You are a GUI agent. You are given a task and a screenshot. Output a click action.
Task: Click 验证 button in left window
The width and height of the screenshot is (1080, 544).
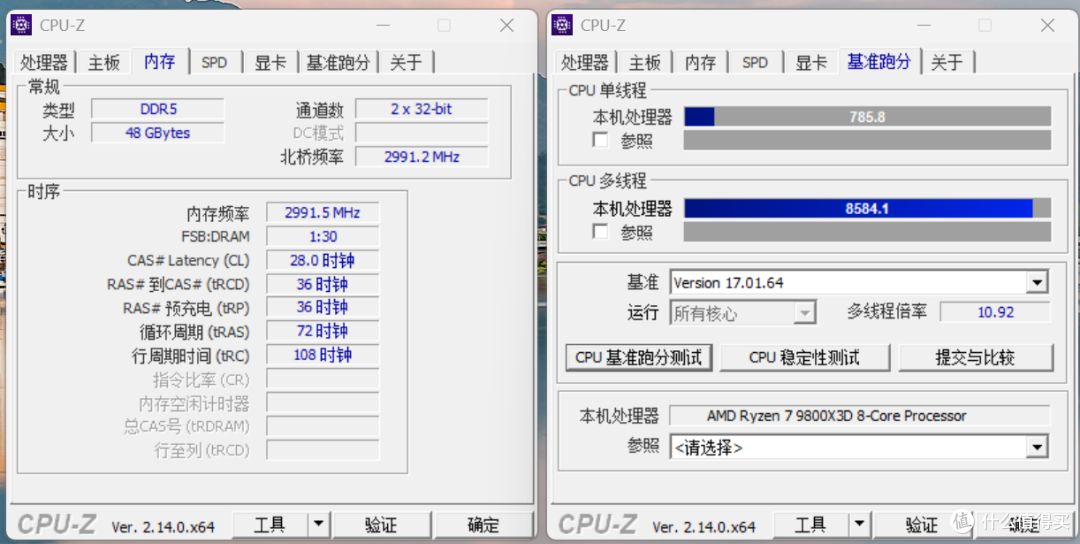click(x=381, y=525)
